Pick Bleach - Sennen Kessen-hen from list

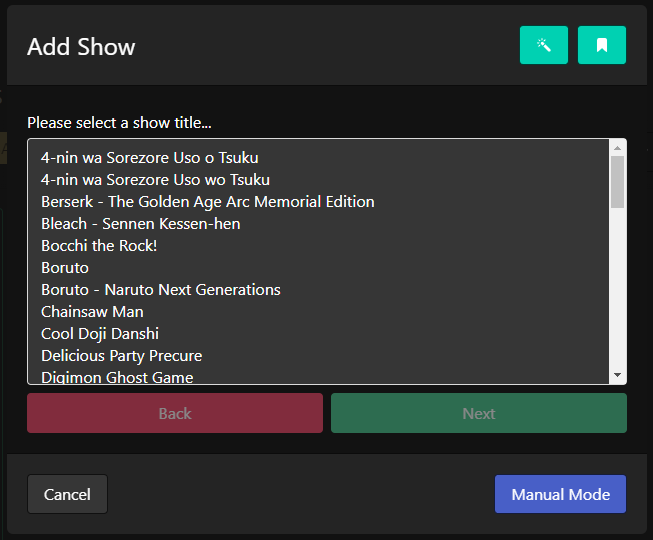(318, 224)
